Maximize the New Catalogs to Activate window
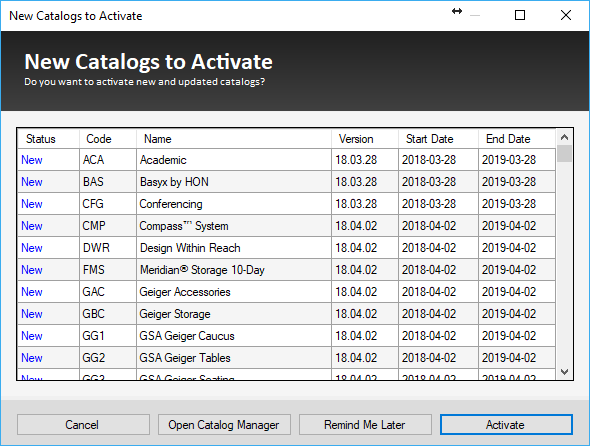This screenshot has width=590, height=446. tap(520, 15)
